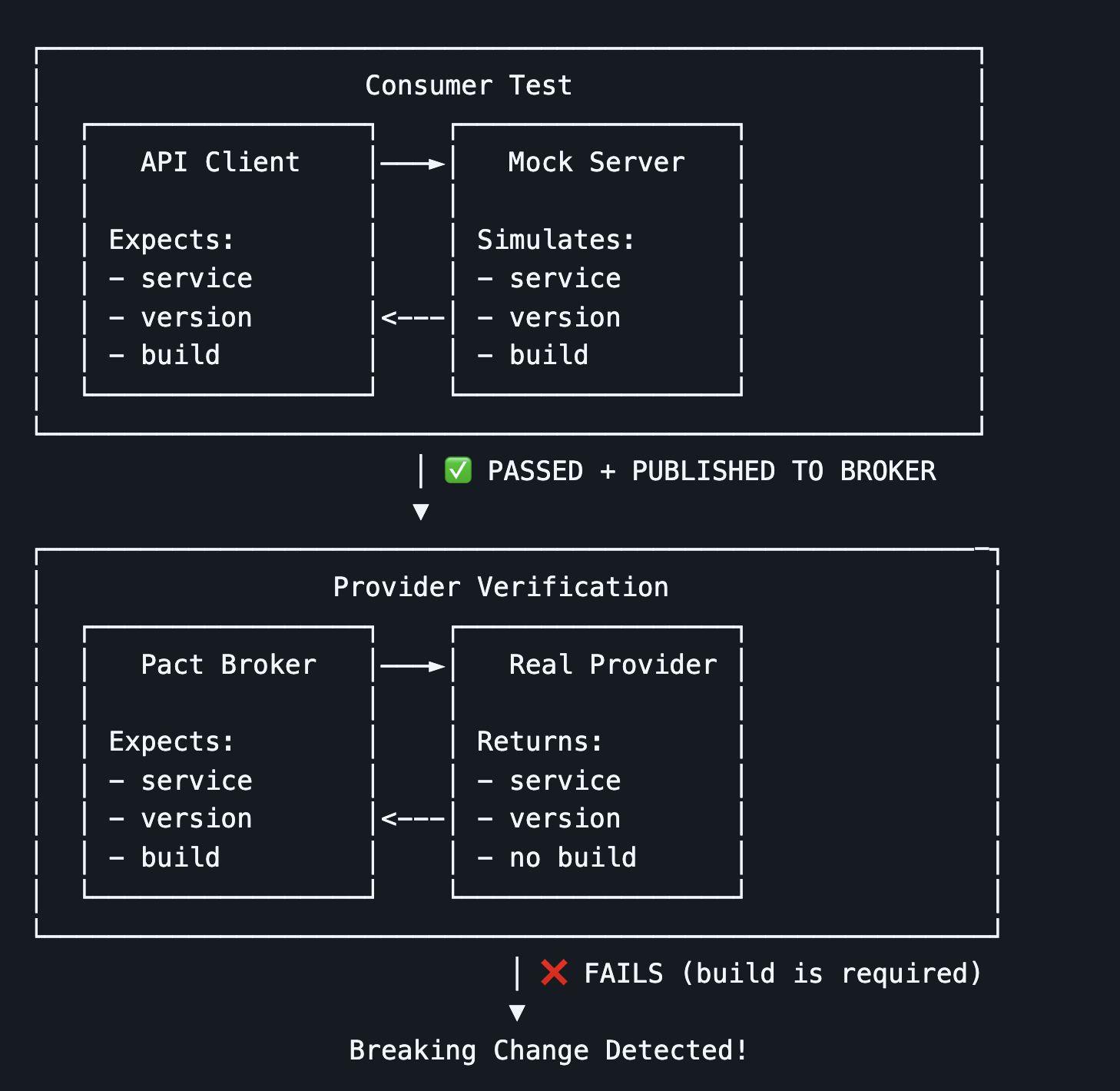Screen dimensions: 1120x1091
Task: Click the dashed left arrow from Real Provider to Pact Broker
Action: pos(413,819)
